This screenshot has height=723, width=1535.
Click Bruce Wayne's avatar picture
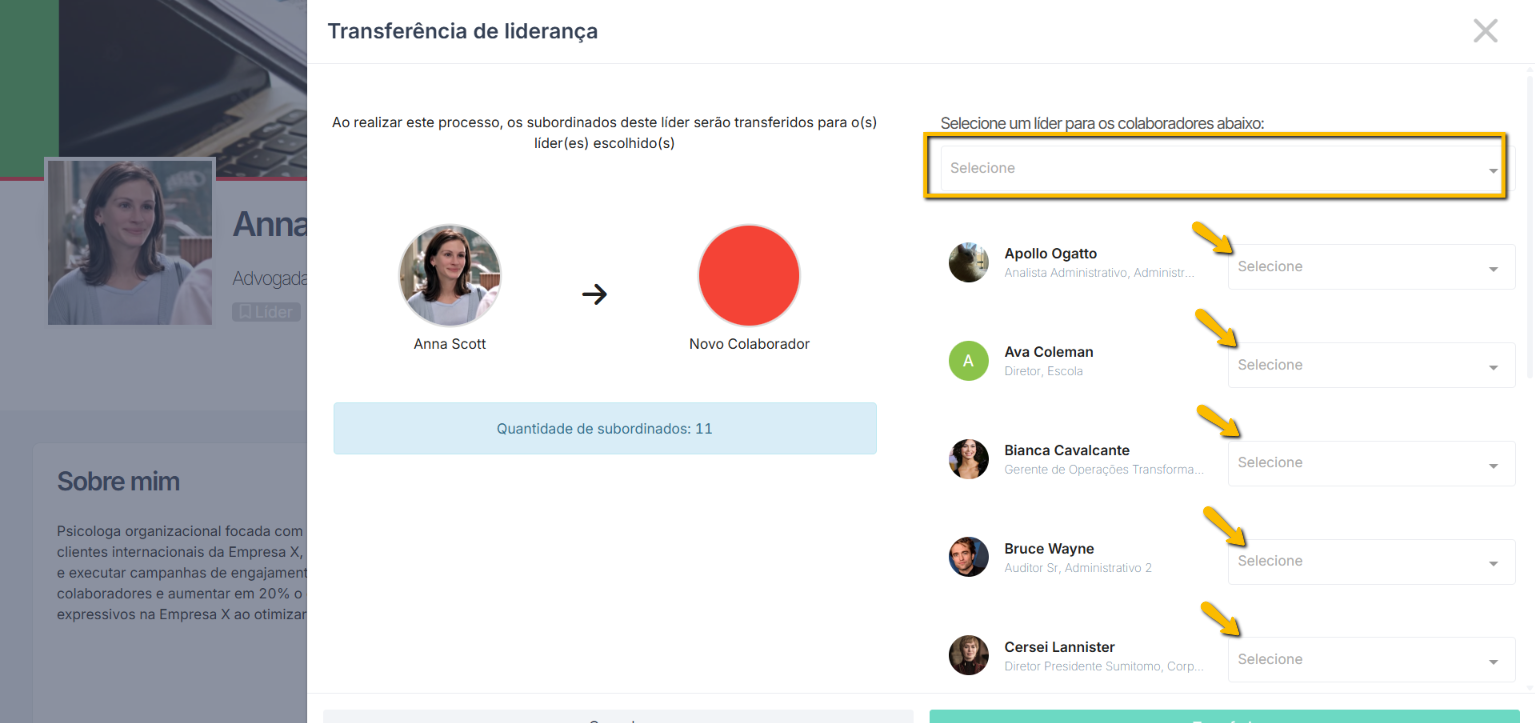968,557
